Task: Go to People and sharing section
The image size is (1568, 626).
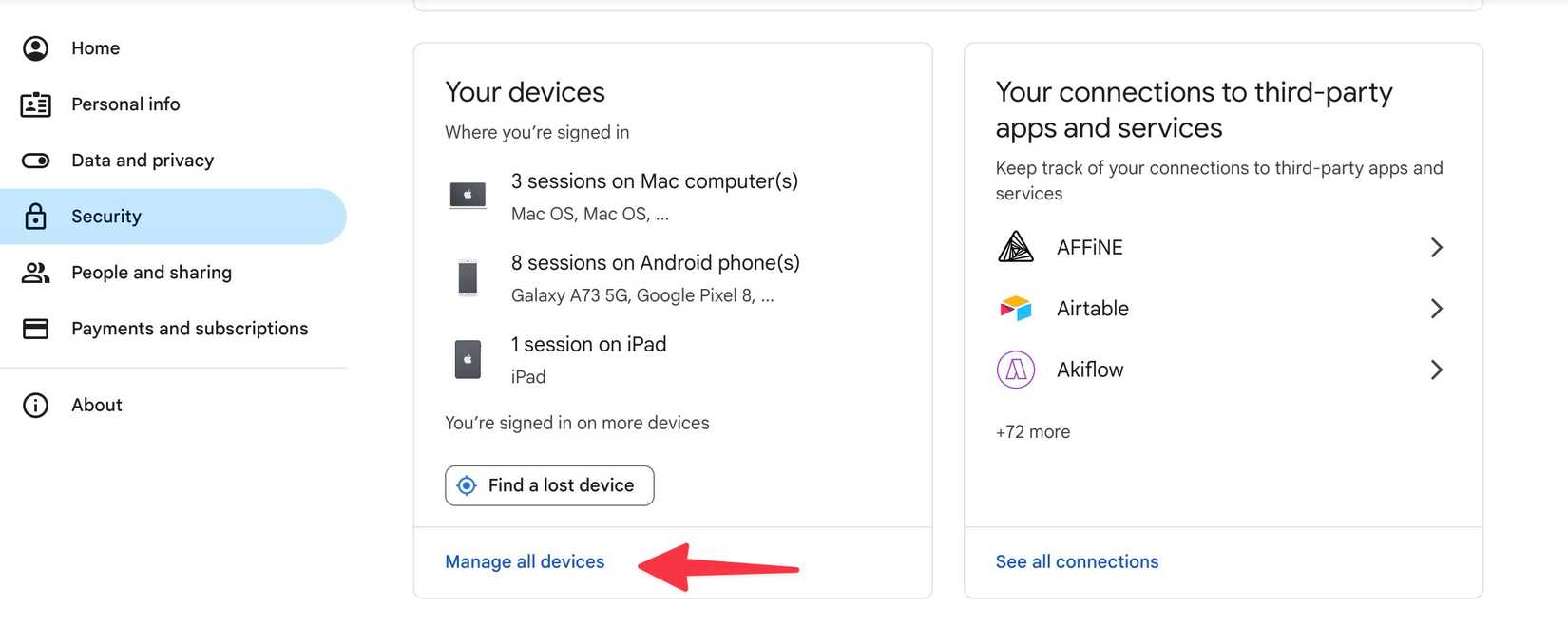Action: pos(151,273)
